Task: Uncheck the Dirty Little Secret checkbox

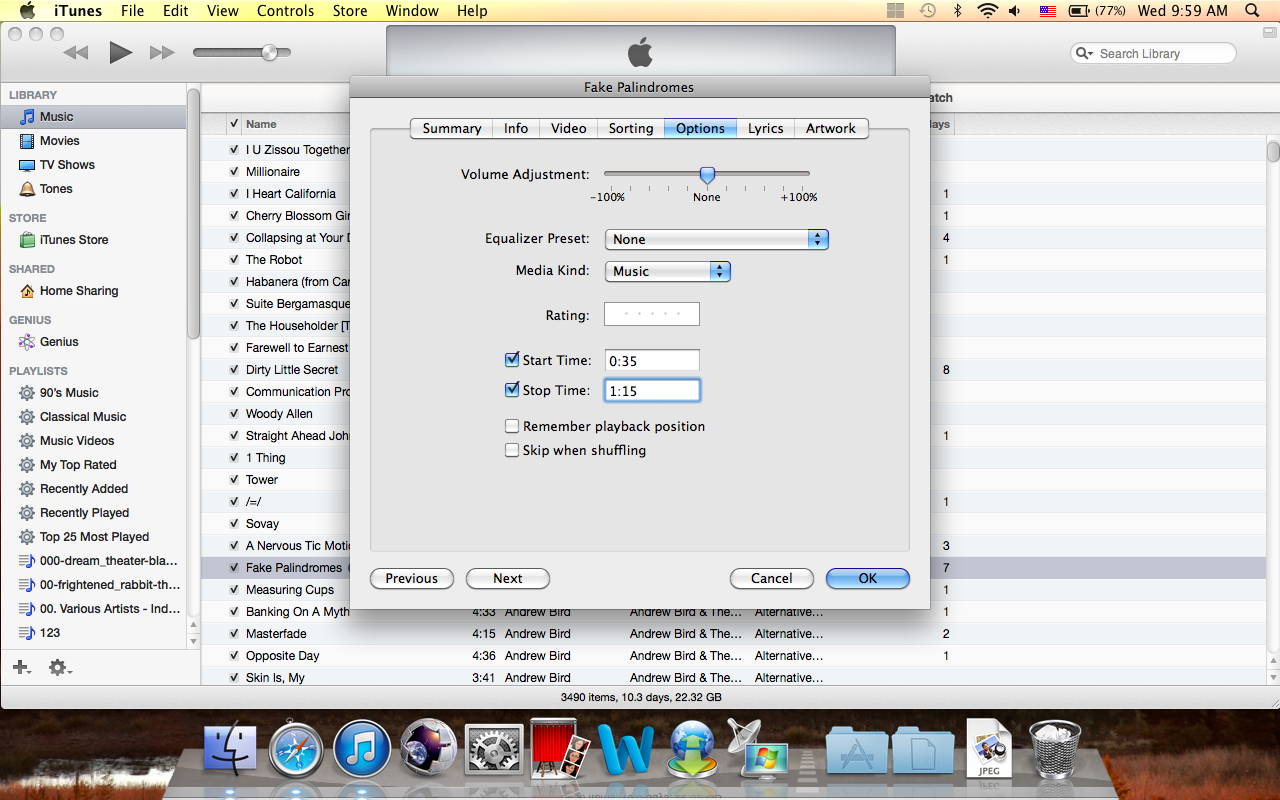Action: (x=233, y=370)
